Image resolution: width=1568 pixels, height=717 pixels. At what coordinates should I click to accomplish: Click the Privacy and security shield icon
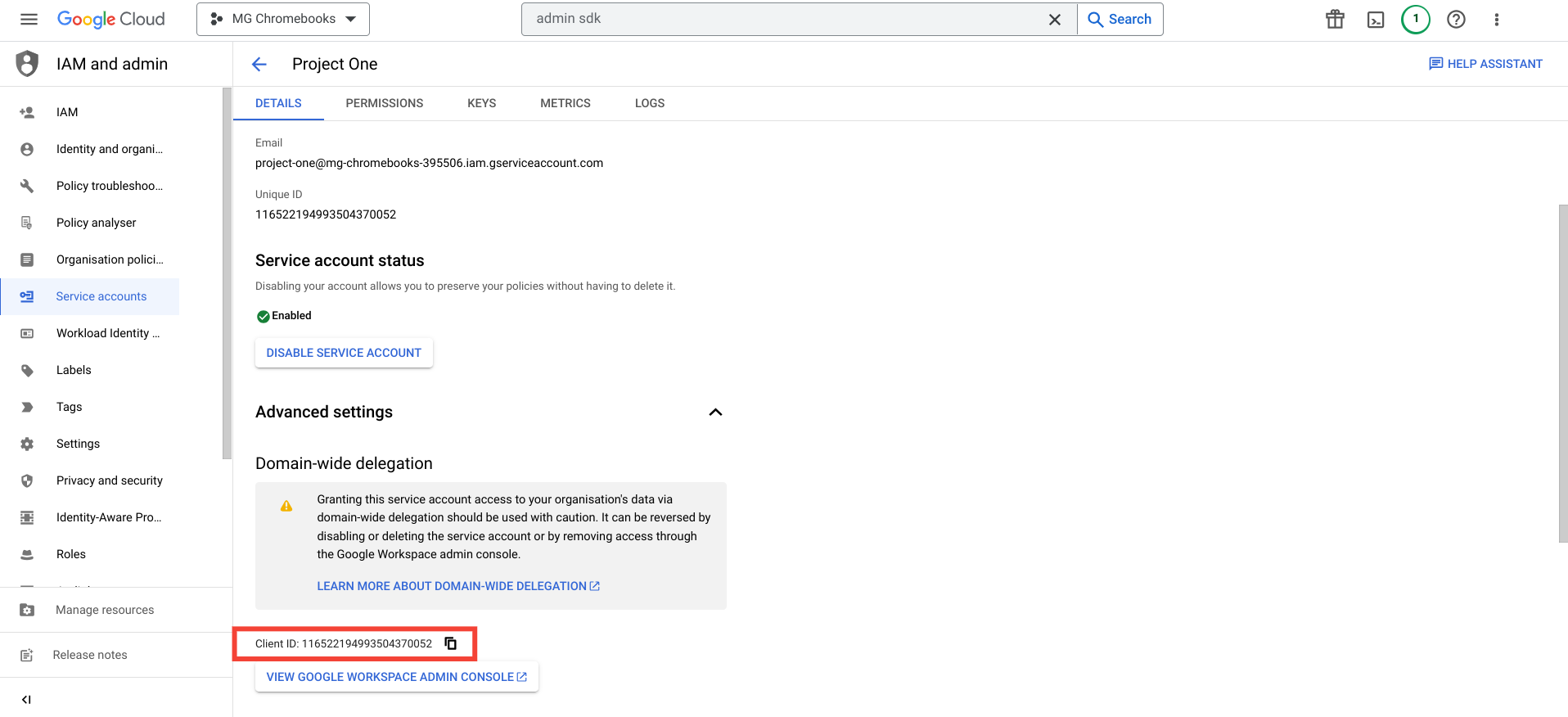click(x=27, y=480)
